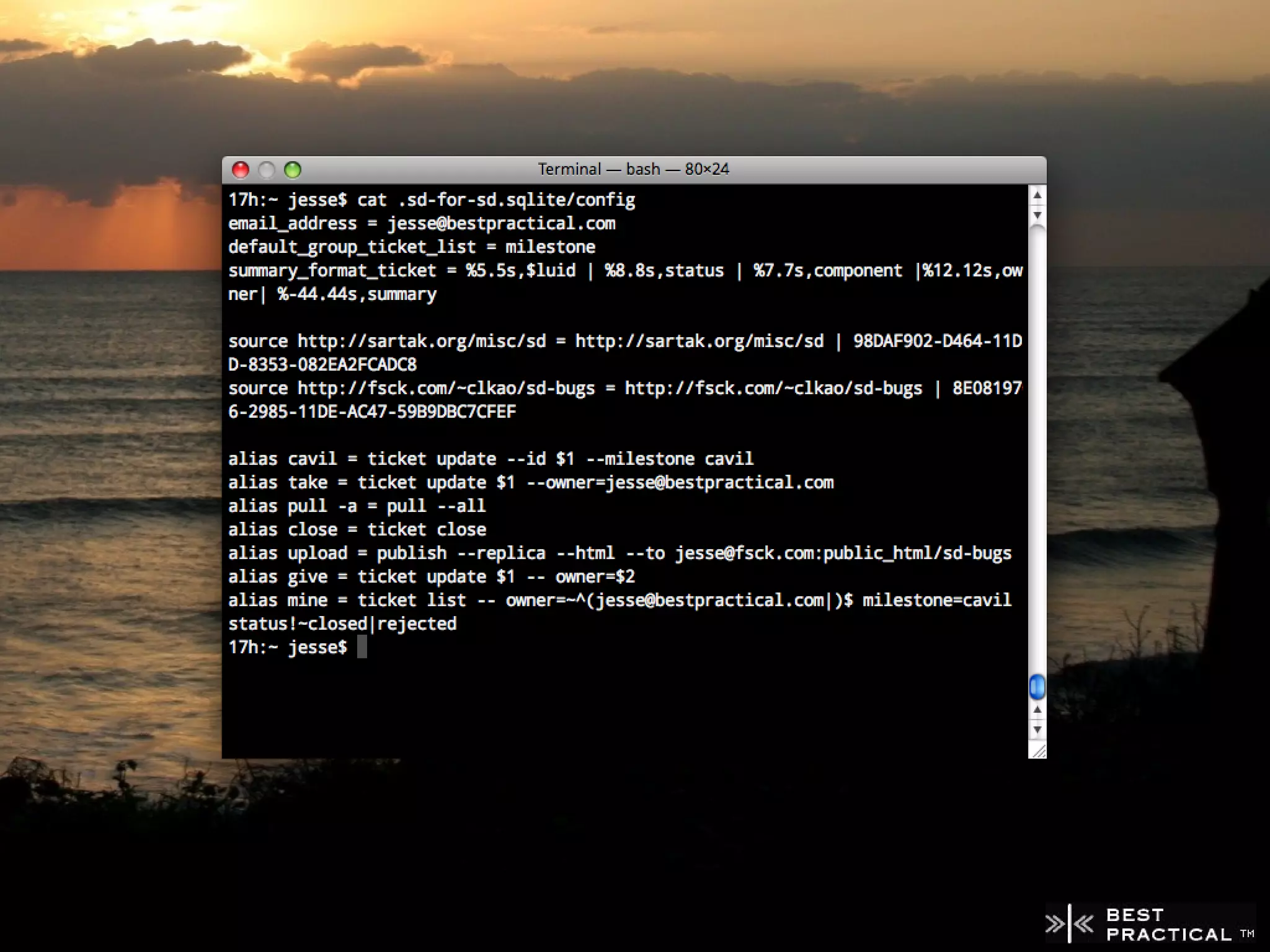The image size is (1270, 952).
Task: Click the blue scrollbar thumb
Action: [1037, 687]
